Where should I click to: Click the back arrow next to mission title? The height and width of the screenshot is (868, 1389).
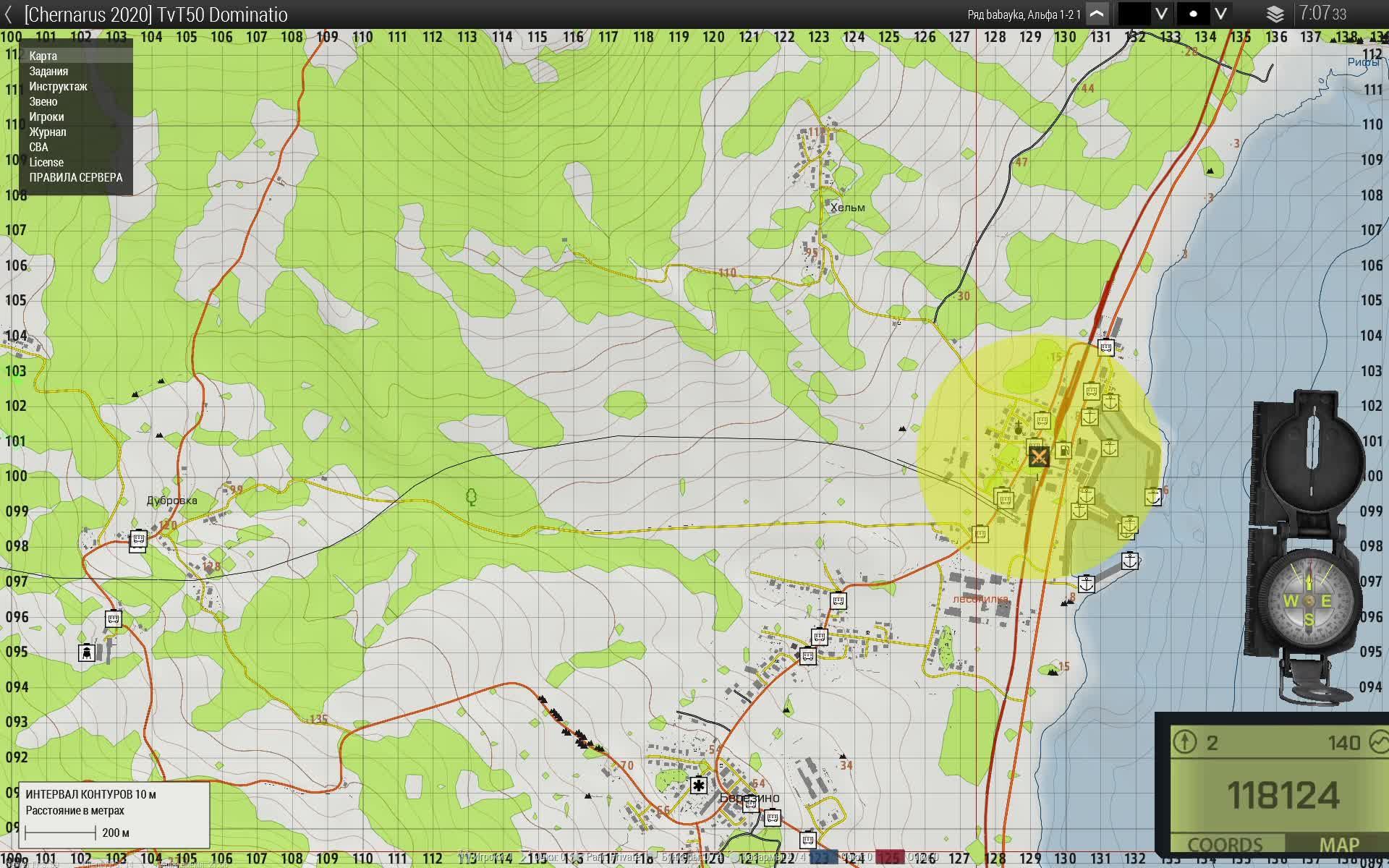[9, 14]
